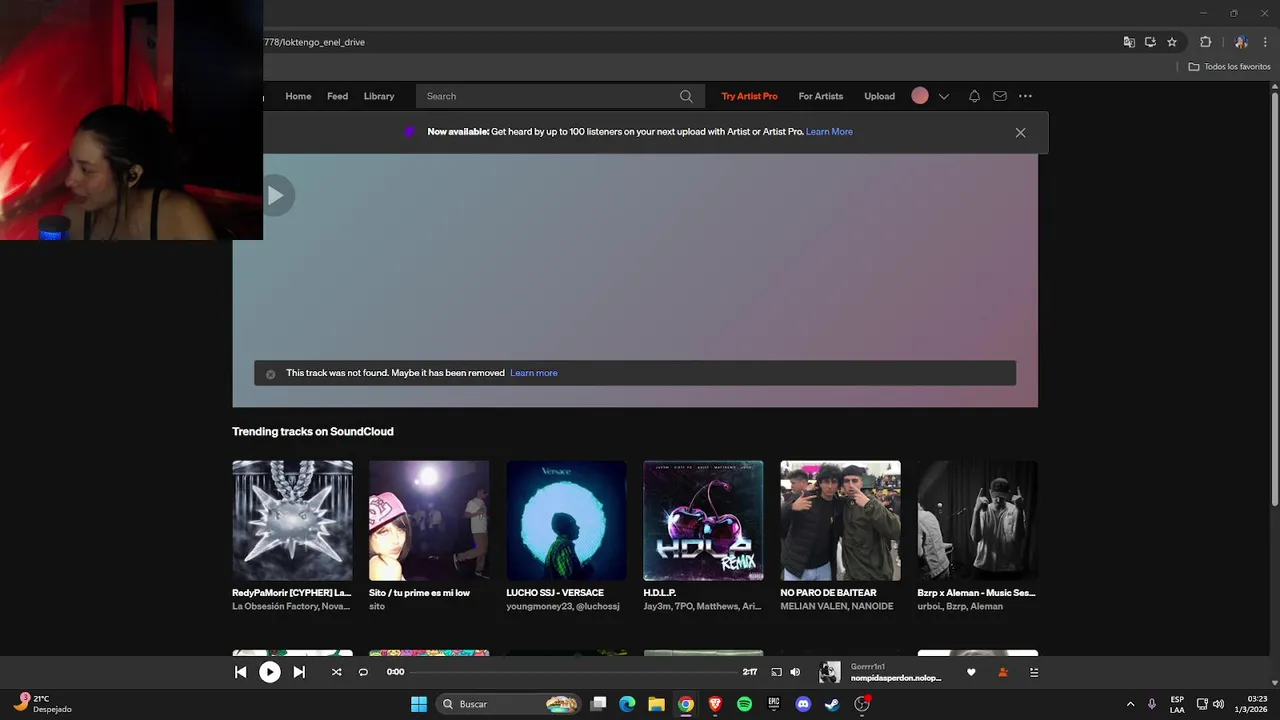Open OBS Studio from the taskbar
The height and width of the screenshot is (720, 1280).
coord(862,704)
